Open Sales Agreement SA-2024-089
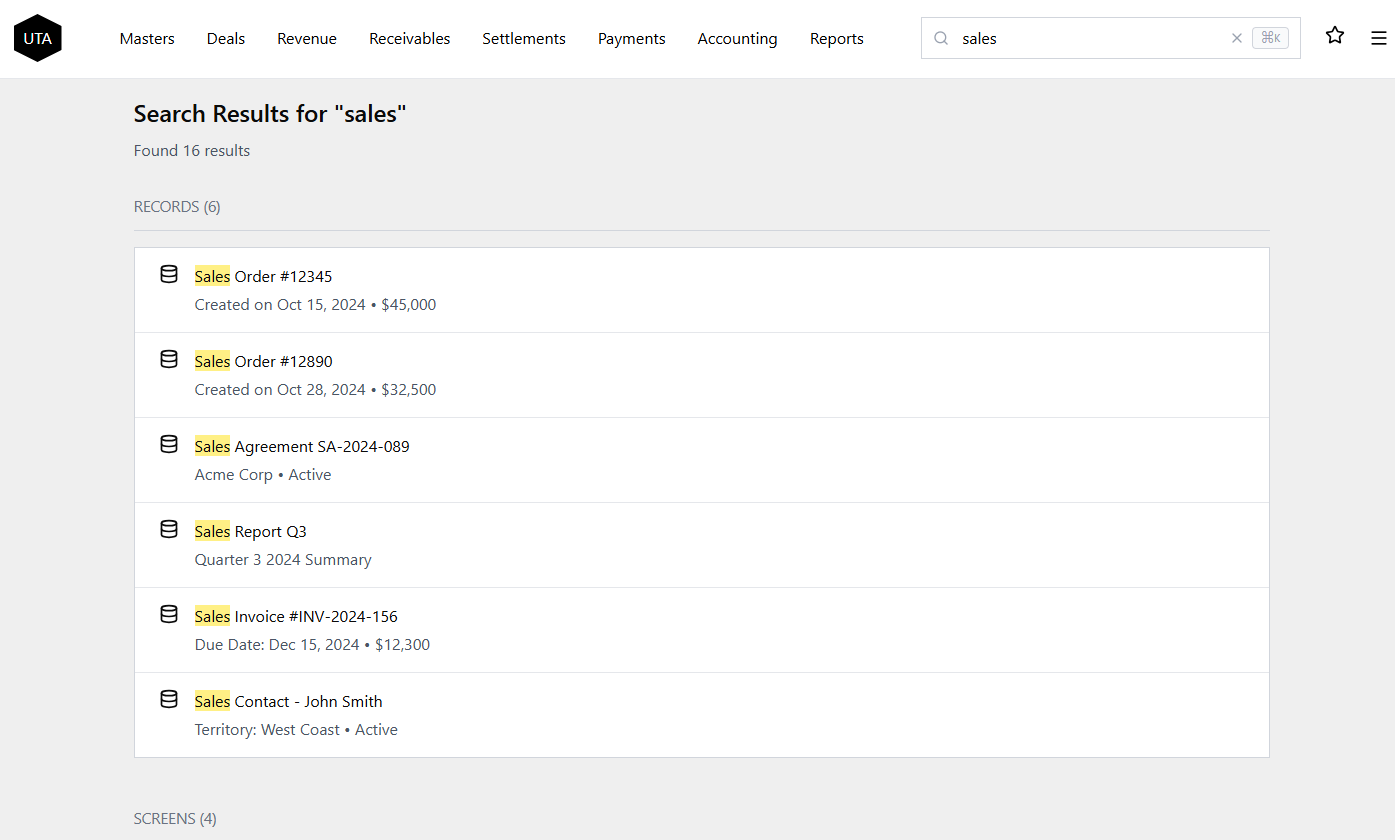Image resolution: width=1395 pixels, height=840 pixels. click(302, 446)
